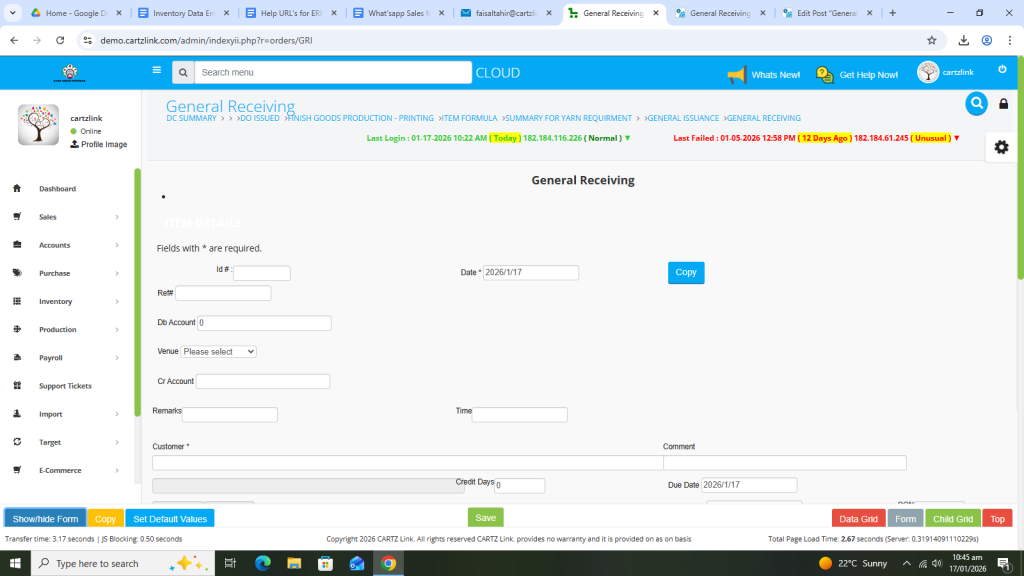Click the power logout icon
Screen dimensions: 1024x576
point(1002,69)
